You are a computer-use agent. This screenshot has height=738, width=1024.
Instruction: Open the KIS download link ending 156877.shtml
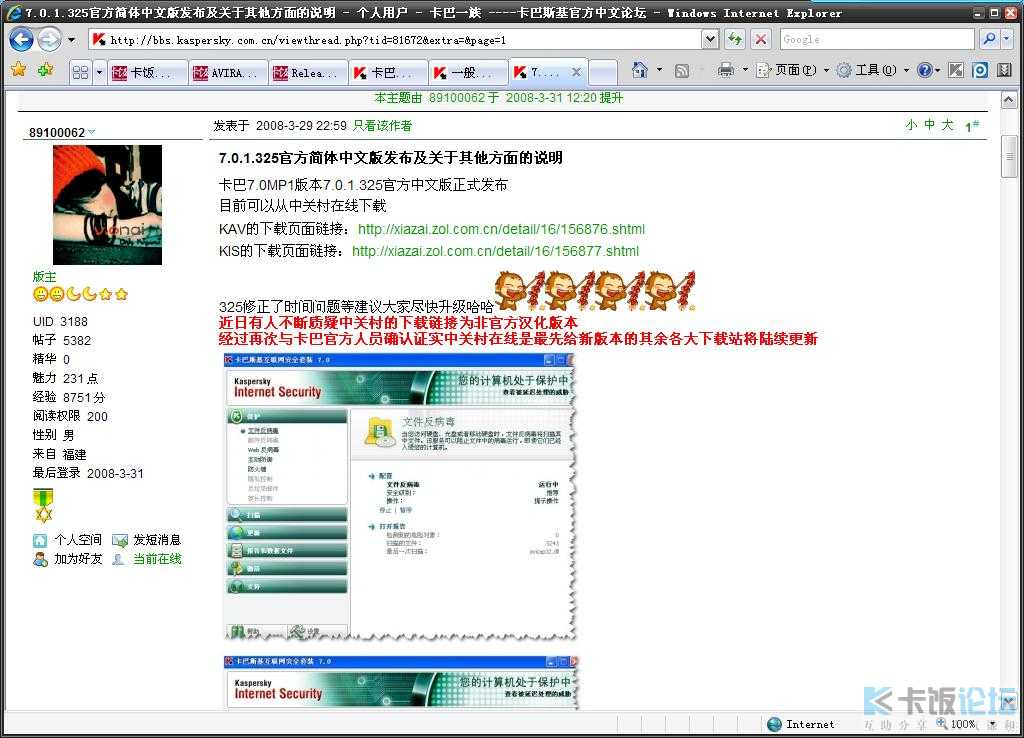click(x=495, y=251)
